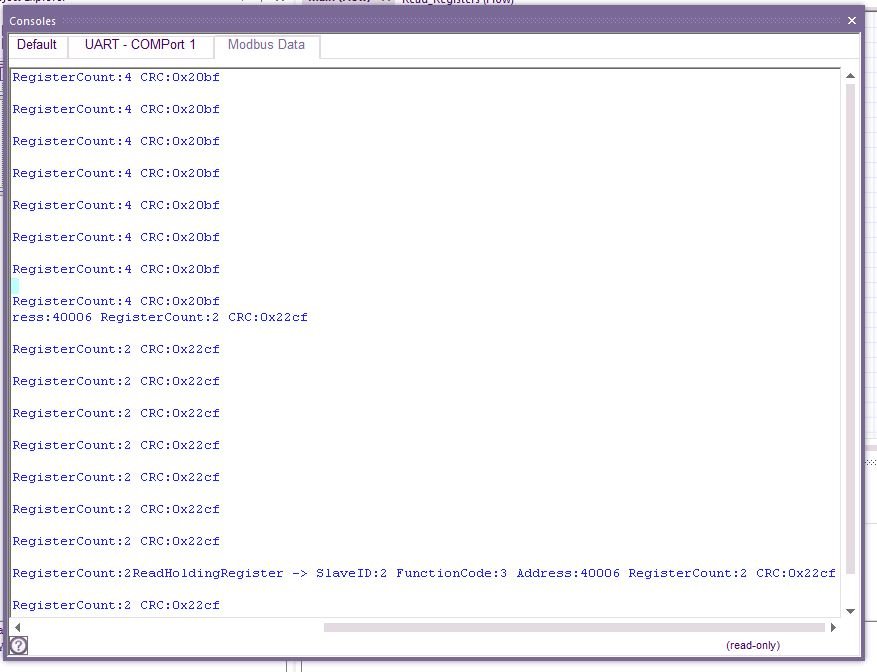Click the ReadHoldingRegister SlaveID:2 log line
Screen dimensions: 877x672
pyautogui.click(x=424, y=573)
